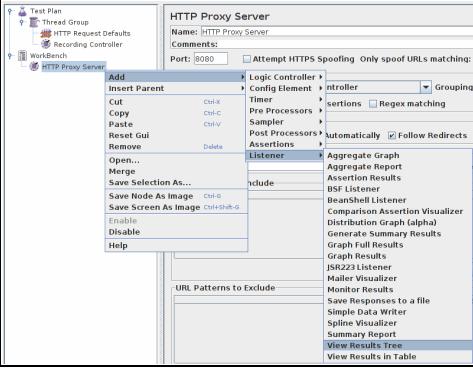Choose Cut from context menu
This screenshot has width=473, height=369.
pos(176,102)
